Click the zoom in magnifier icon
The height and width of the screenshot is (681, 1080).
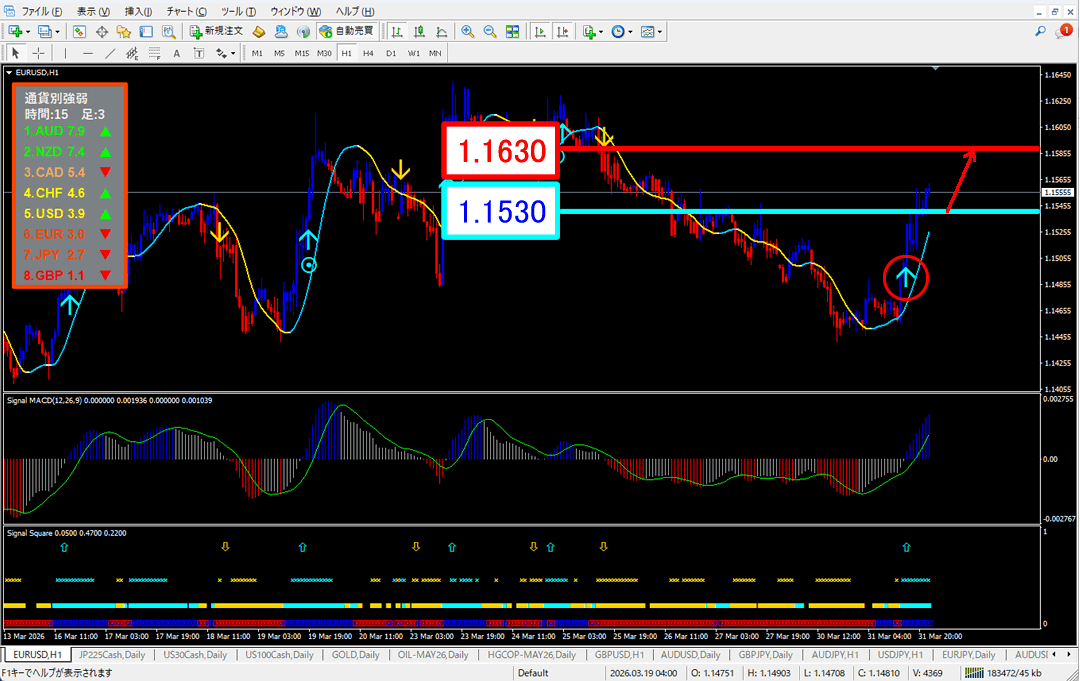[x=467, y=32]
